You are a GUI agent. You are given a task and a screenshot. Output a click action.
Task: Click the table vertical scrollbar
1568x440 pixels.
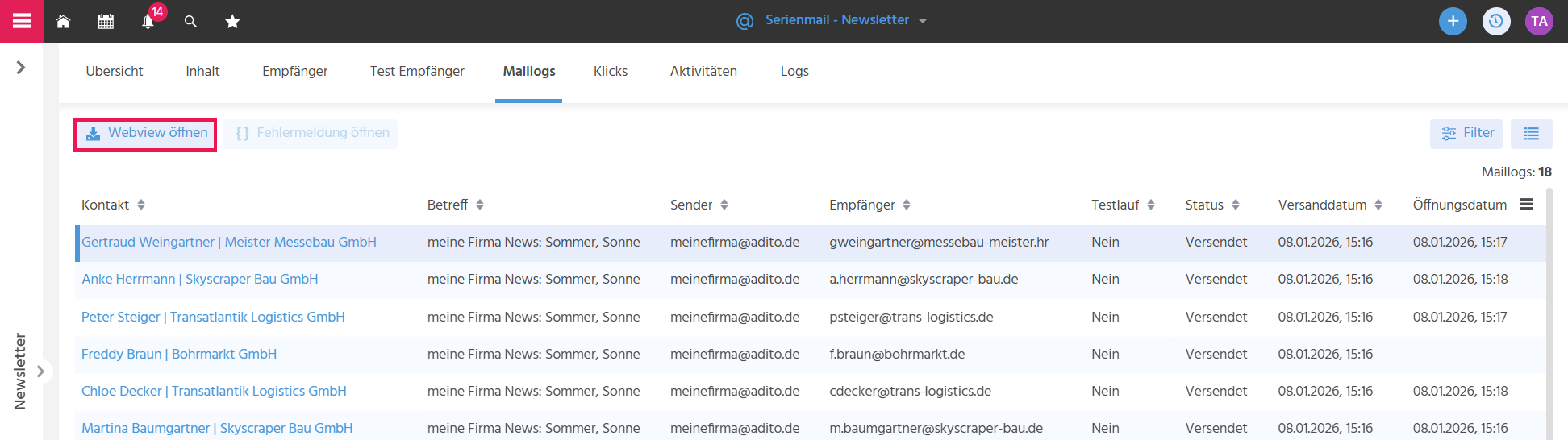pos(1549,314)
